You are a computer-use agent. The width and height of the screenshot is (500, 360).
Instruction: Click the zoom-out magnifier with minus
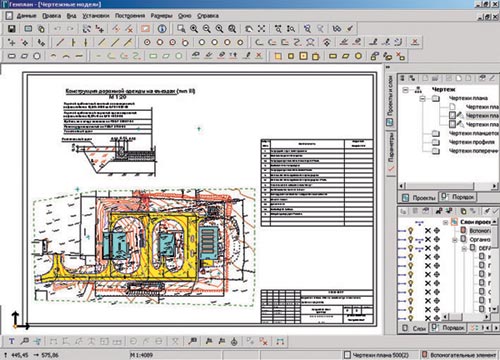(207, 29)
